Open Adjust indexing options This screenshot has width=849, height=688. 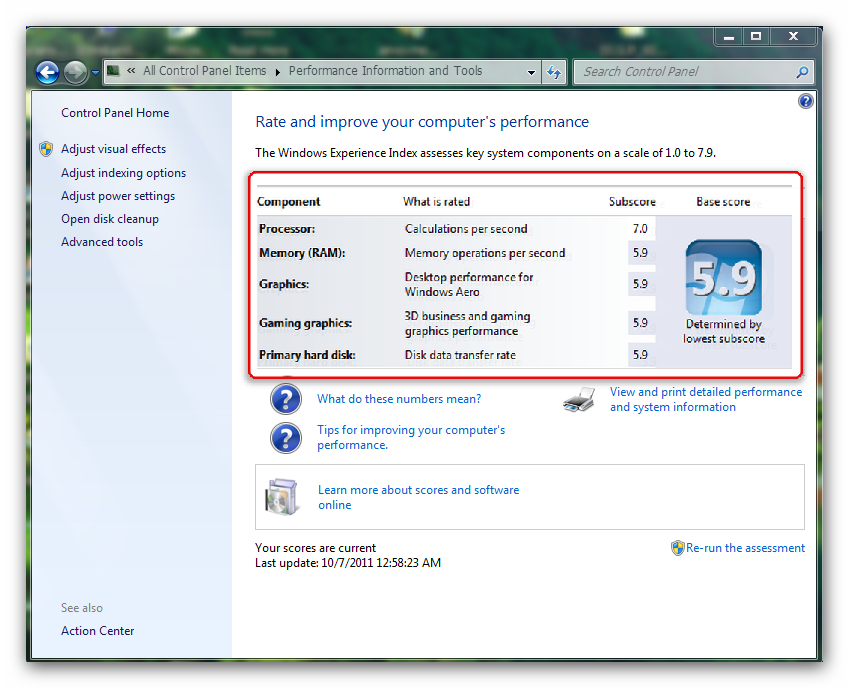pyautogui.click(x=123, y=173)
